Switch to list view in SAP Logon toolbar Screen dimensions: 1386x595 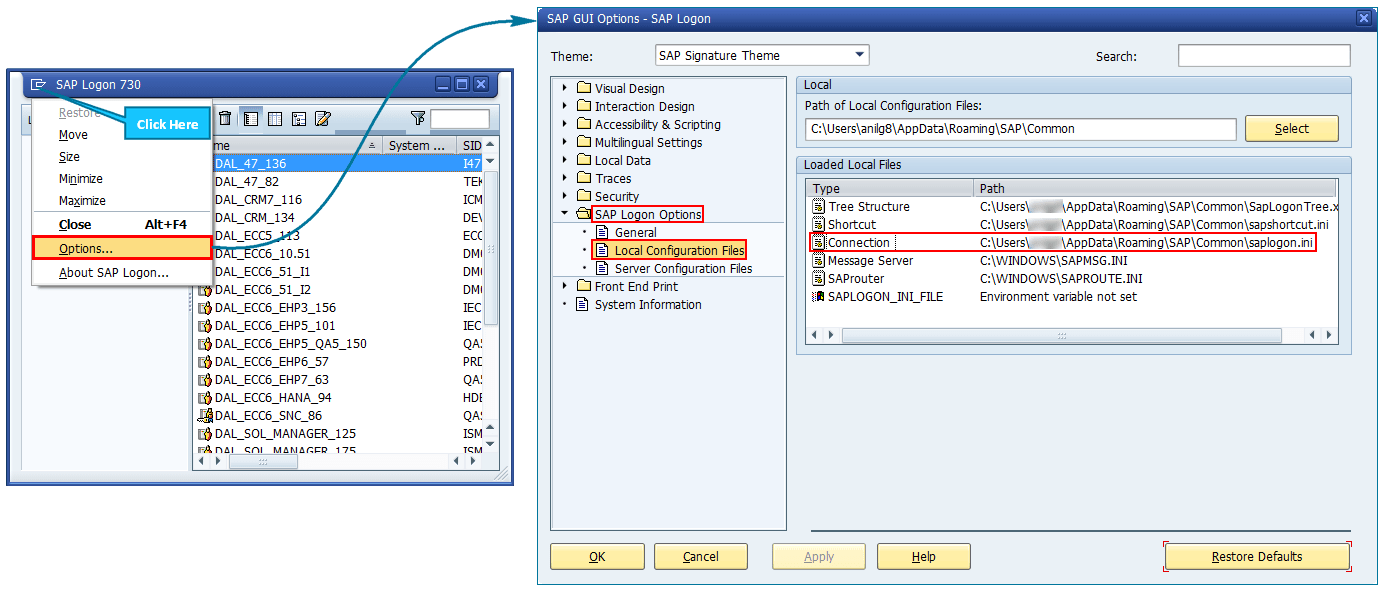(251, 117)
